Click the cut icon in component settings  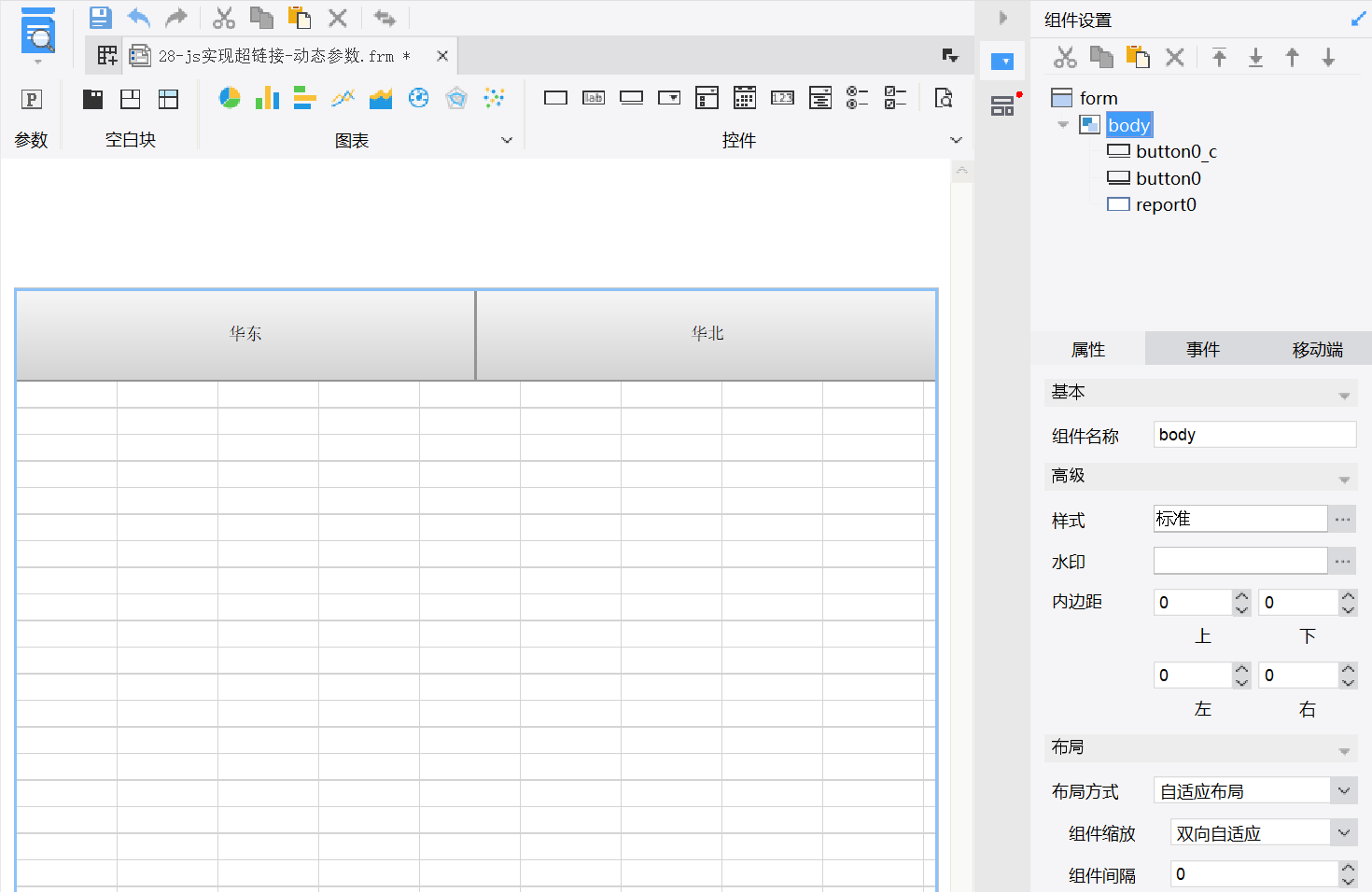click(1065, 57)
